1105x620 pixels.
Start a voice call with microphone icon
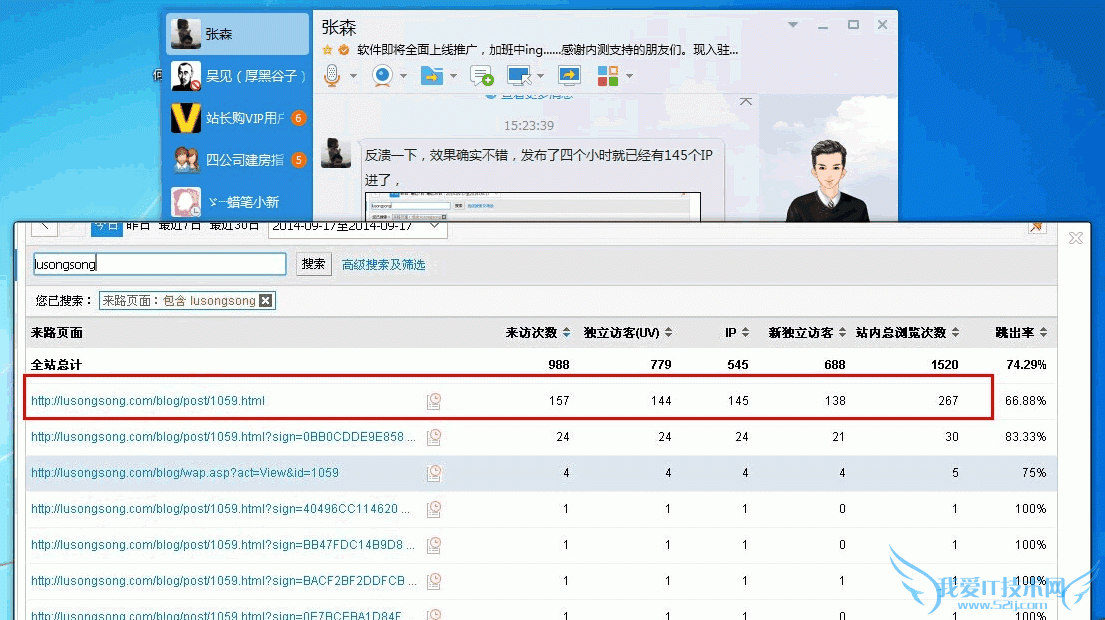332,76
